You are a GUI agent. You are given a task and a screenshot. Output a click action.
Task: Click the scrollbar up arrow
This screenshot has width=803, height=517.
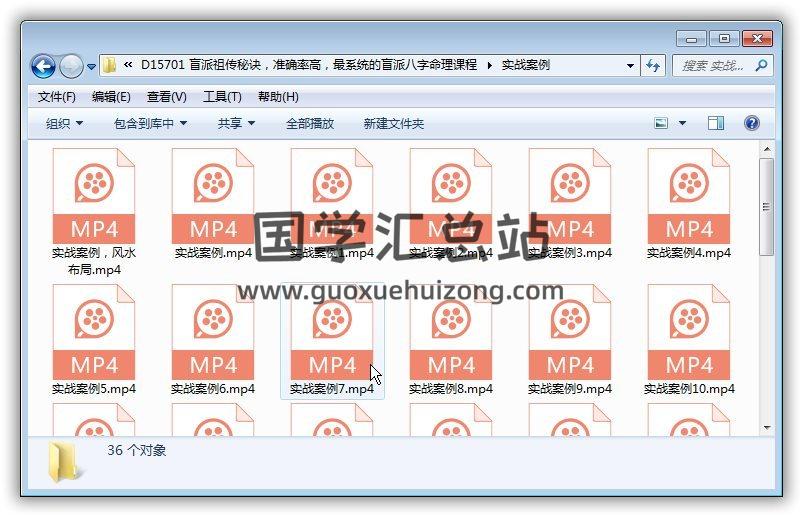(767, 149)
